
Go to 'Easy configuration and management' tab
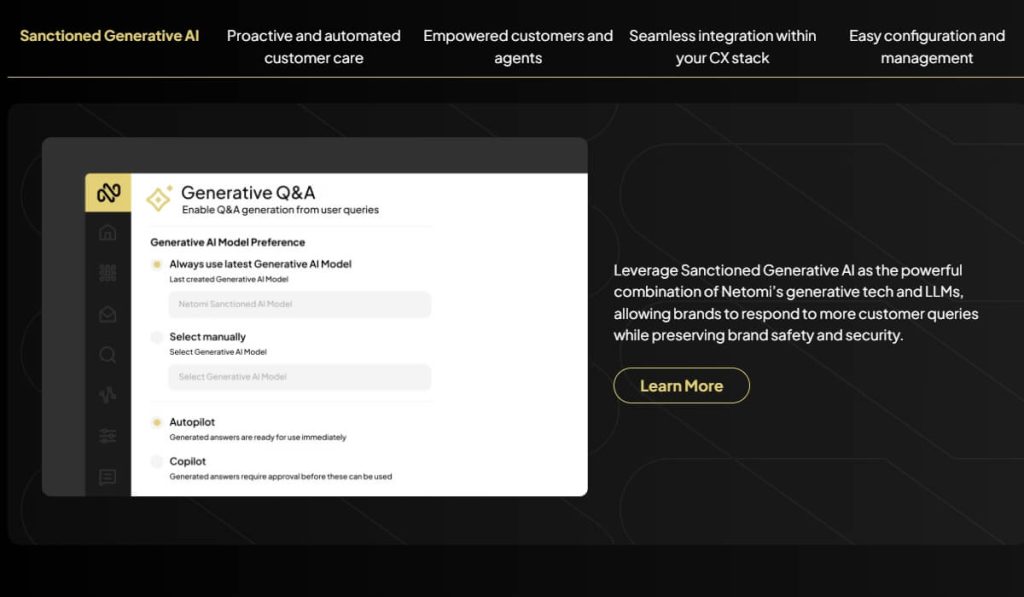926,47
